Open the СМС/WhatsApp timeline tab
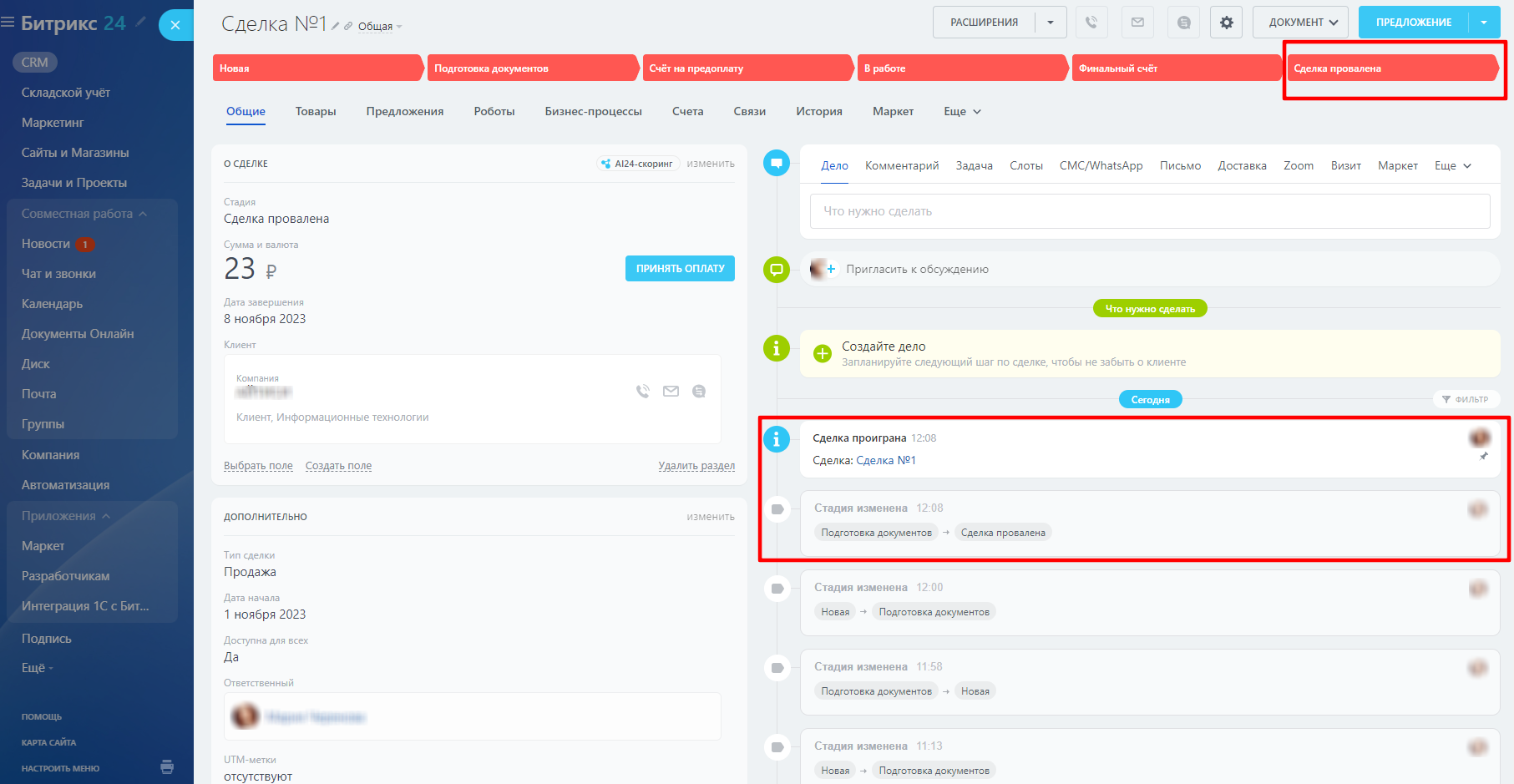 point(1101,165)
